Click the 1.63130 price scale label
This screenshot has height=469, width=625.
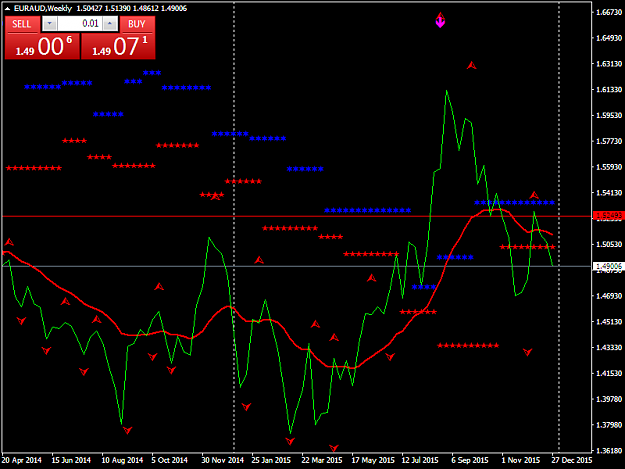click(x=609, y=64)
